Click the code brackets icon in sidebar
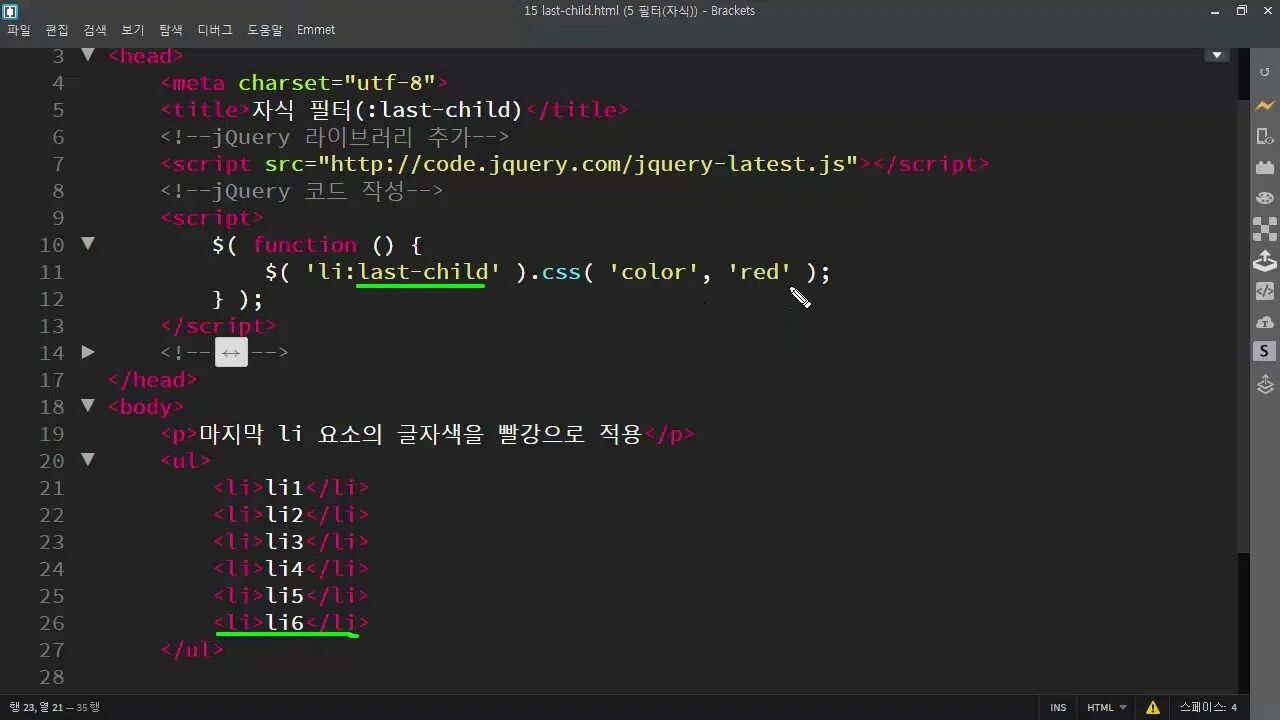The width and height of the screenshot is (1280, 720). click(x=1265, y=291)
